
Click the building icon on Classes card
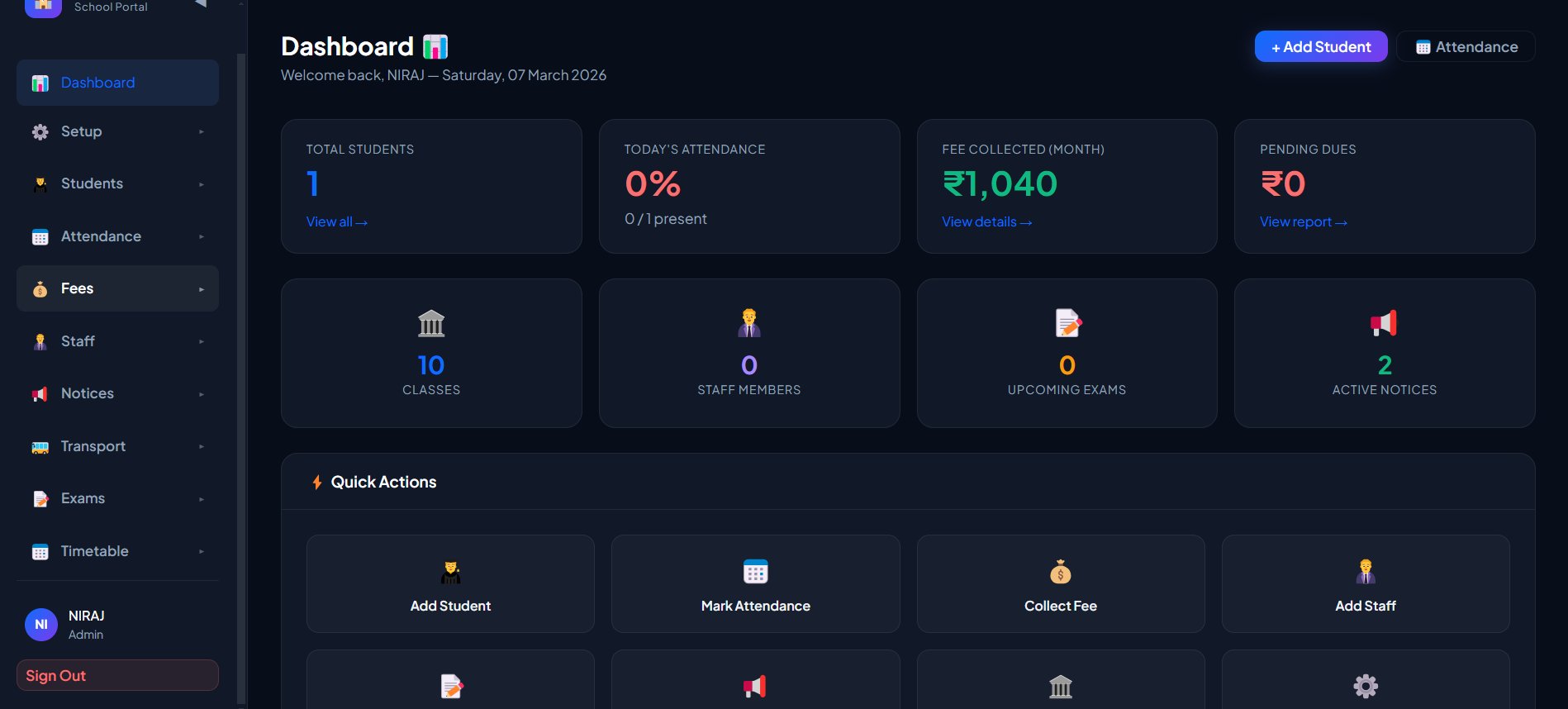coord(431,323)
